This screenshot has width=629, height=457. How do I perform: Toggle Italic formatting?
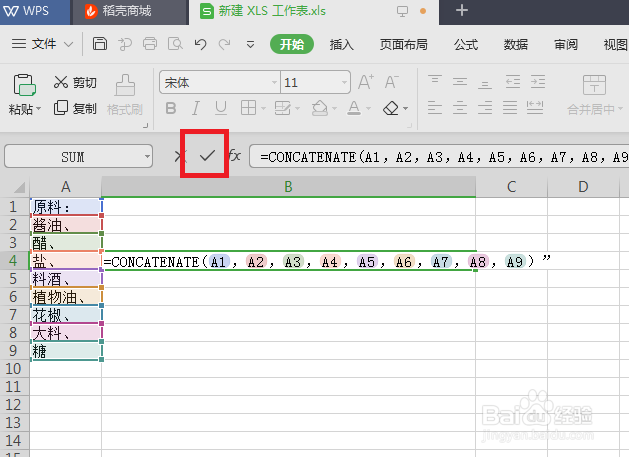196,108
